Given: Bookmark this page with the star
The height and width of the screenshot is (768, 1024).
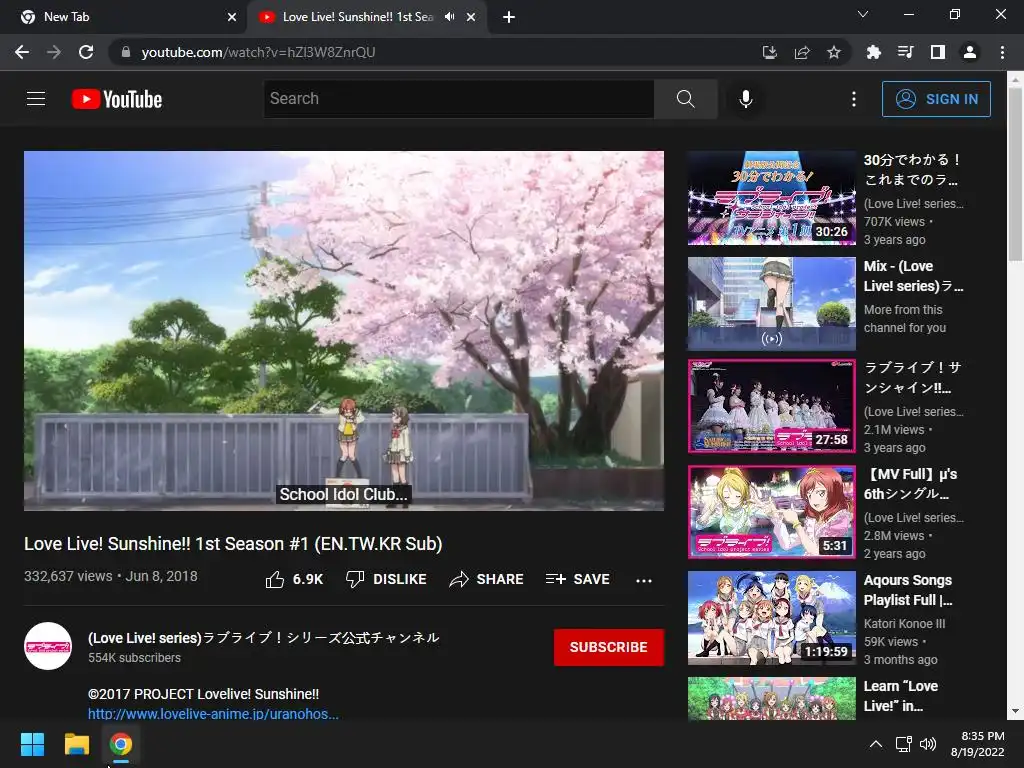Looking at the screenshot, I should [x=834, y=52].
